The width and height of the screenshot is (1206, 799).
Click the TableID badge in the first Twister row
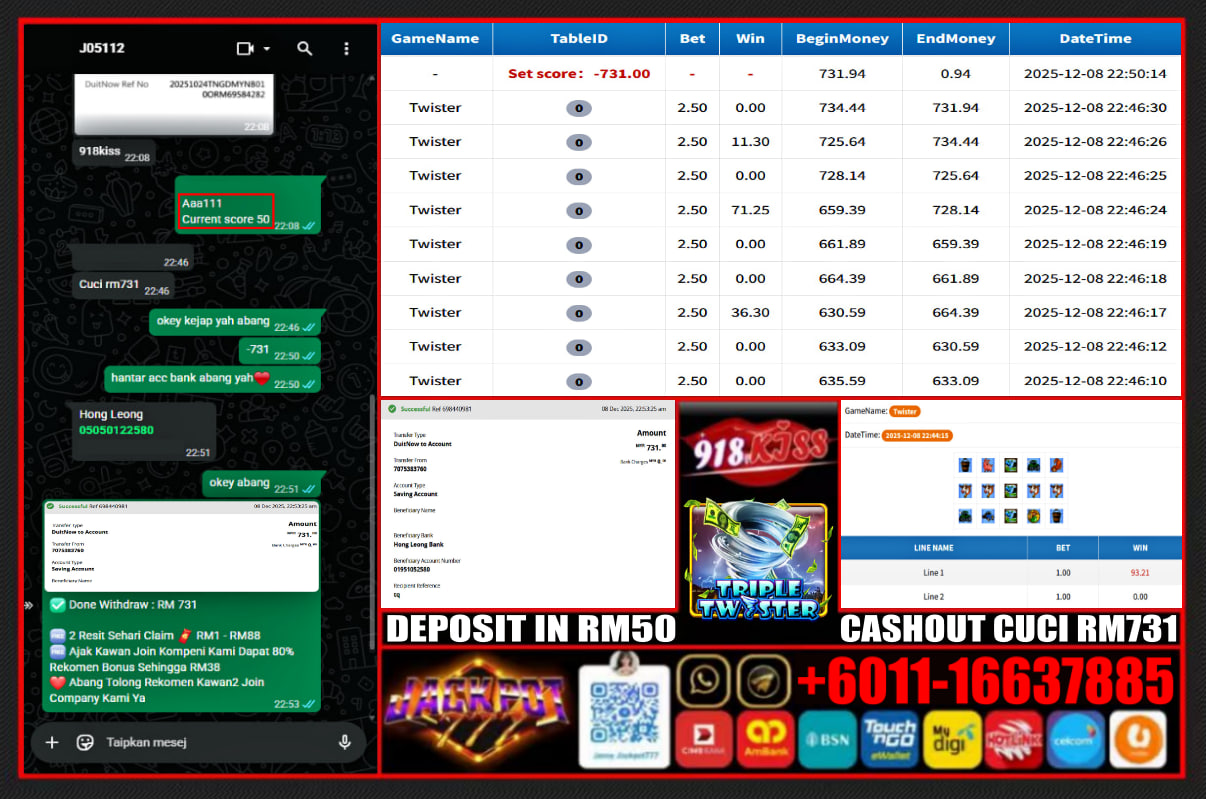click(x=578, y=108)
